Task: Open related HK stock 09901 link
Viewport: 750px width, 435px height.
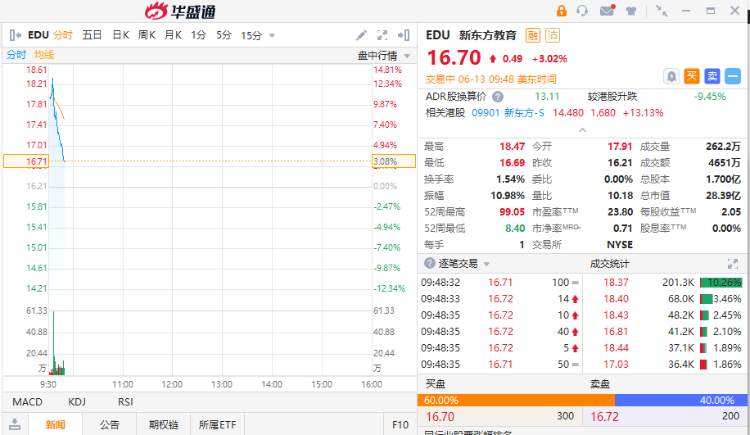Action: (485, 113)
